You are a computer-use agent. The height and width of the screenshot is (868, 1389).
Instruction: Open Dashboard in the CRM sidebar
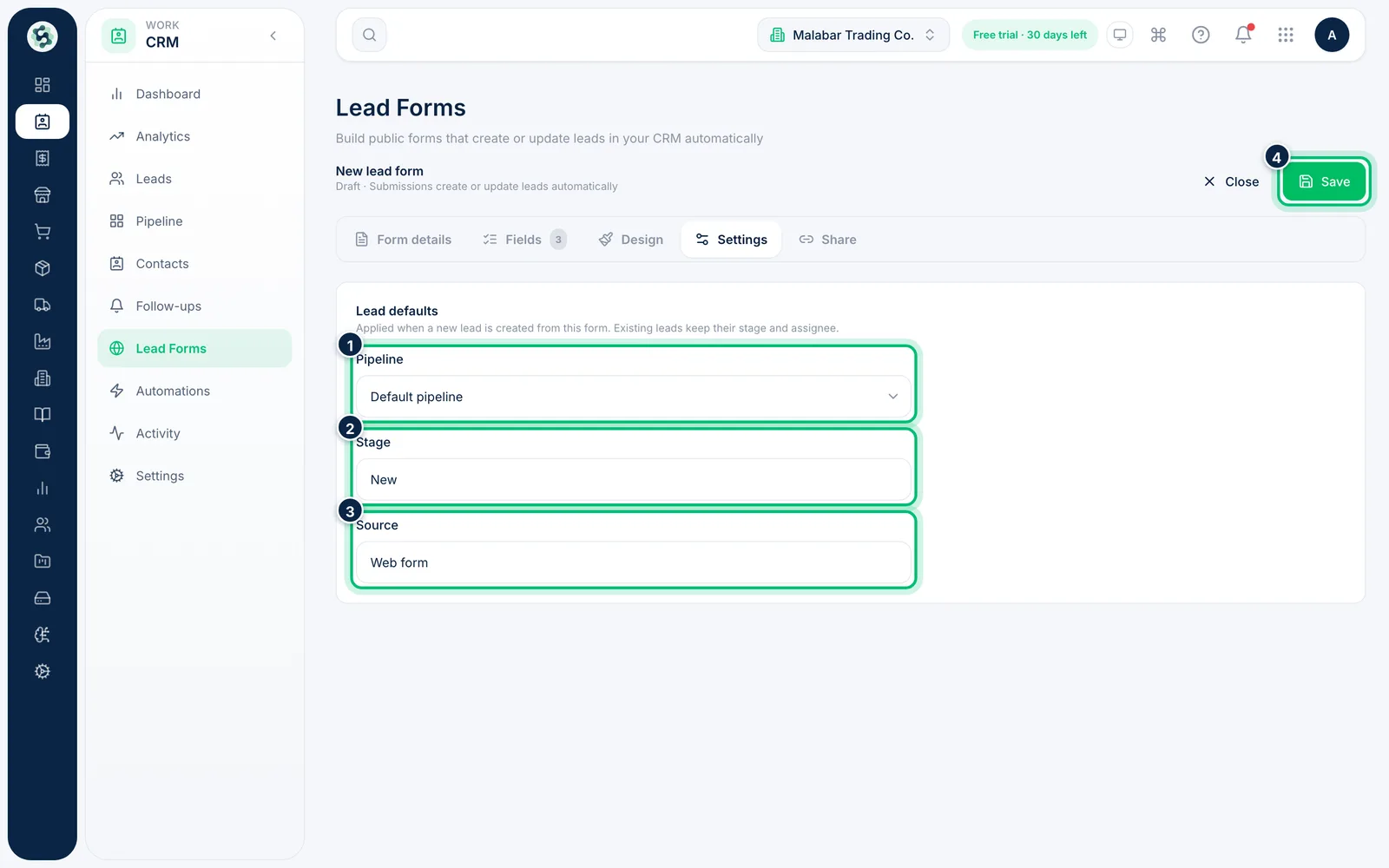click(x=194, y=94)
